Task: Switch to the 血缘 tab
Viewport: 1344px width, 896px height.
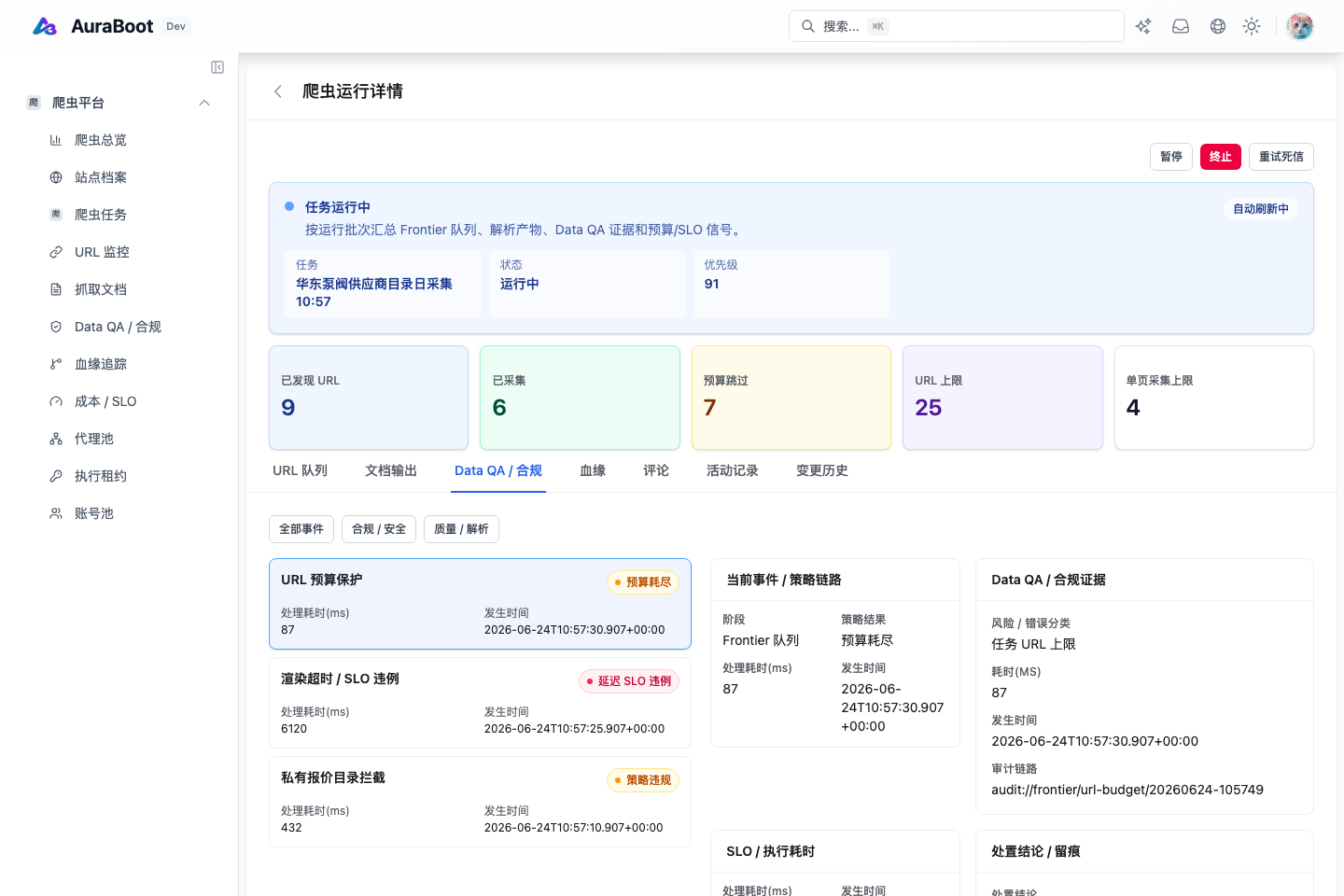Action: 593,470
